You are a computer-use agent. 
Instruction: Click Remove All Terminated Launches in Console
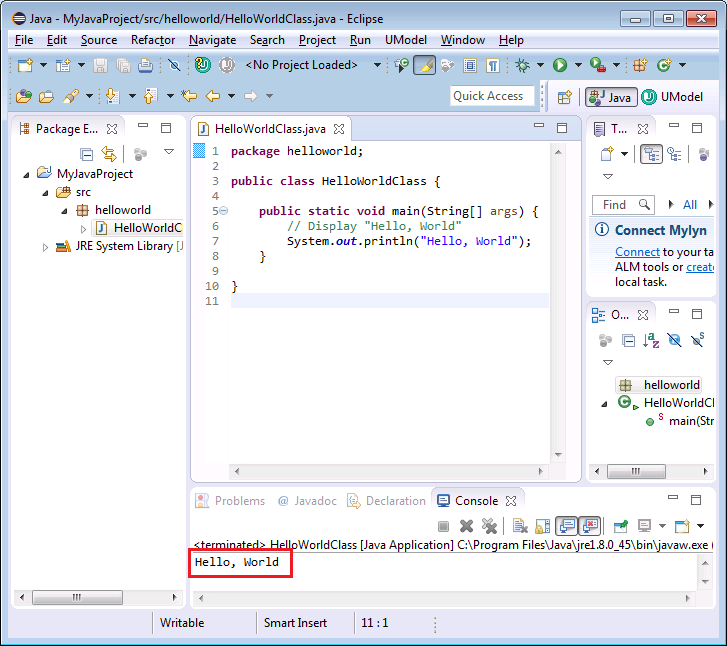pos(489,526)
